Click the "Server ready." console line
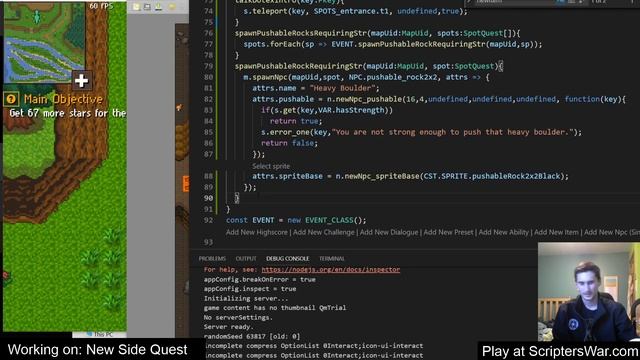Viewport: 640px width, 360px height. (229, 327)
